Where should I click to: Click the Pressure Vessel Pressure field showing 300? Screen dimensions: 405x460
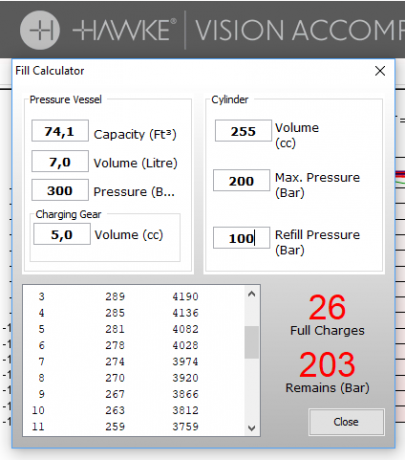pos(60,190)
